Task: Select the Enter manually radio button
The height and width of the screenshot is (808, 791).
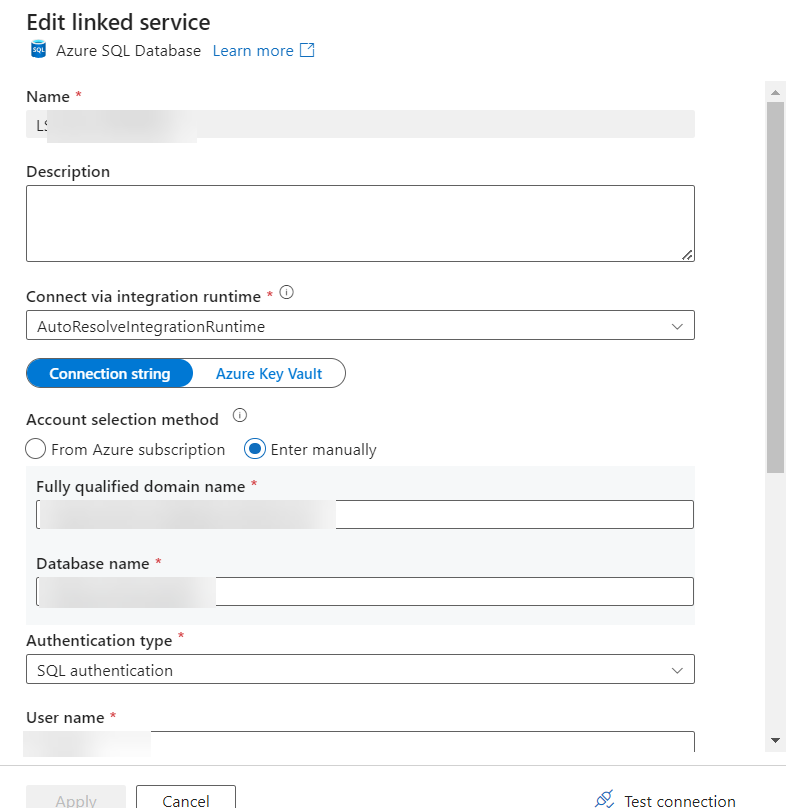Action: point(256,449)
